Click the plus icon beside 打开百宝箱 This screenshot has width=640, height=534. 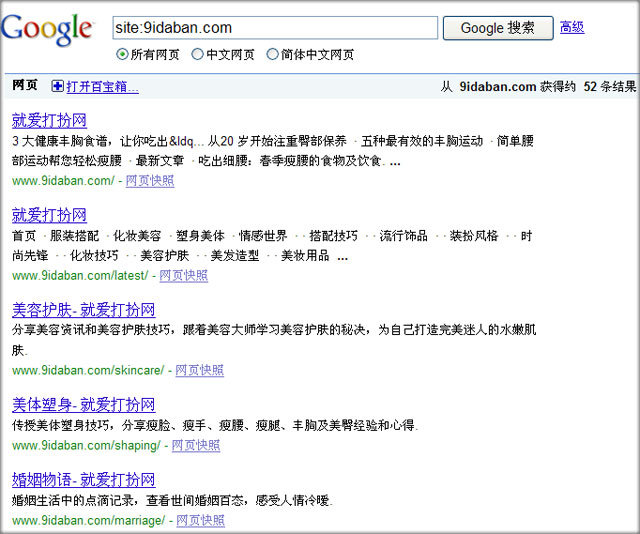(58, 86)
